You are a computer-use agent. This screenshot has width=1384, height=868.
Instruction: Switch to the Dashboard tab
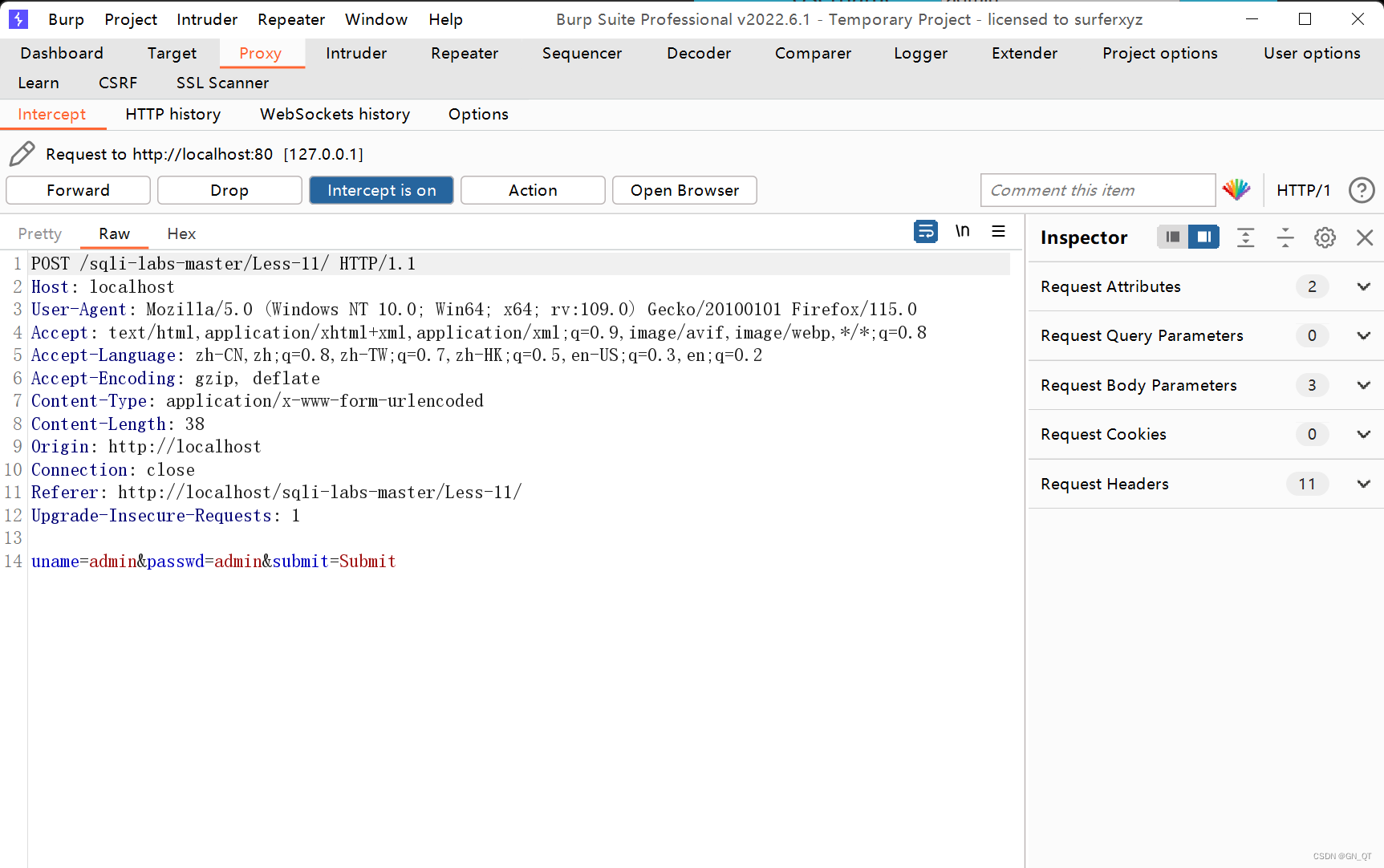coord(62,53)
